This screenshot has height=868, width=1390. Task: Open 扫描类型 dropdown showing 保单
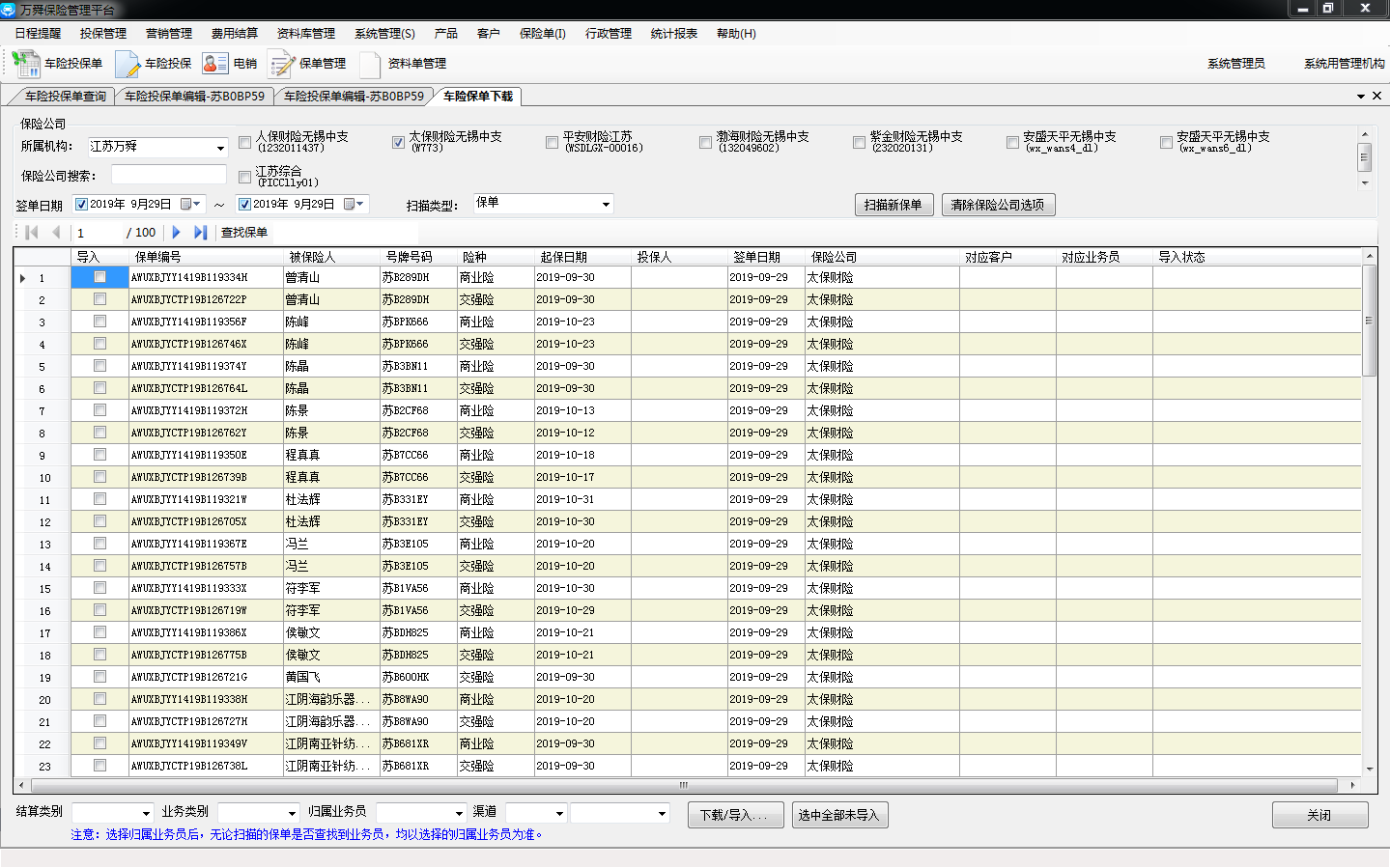pos(606,205)
